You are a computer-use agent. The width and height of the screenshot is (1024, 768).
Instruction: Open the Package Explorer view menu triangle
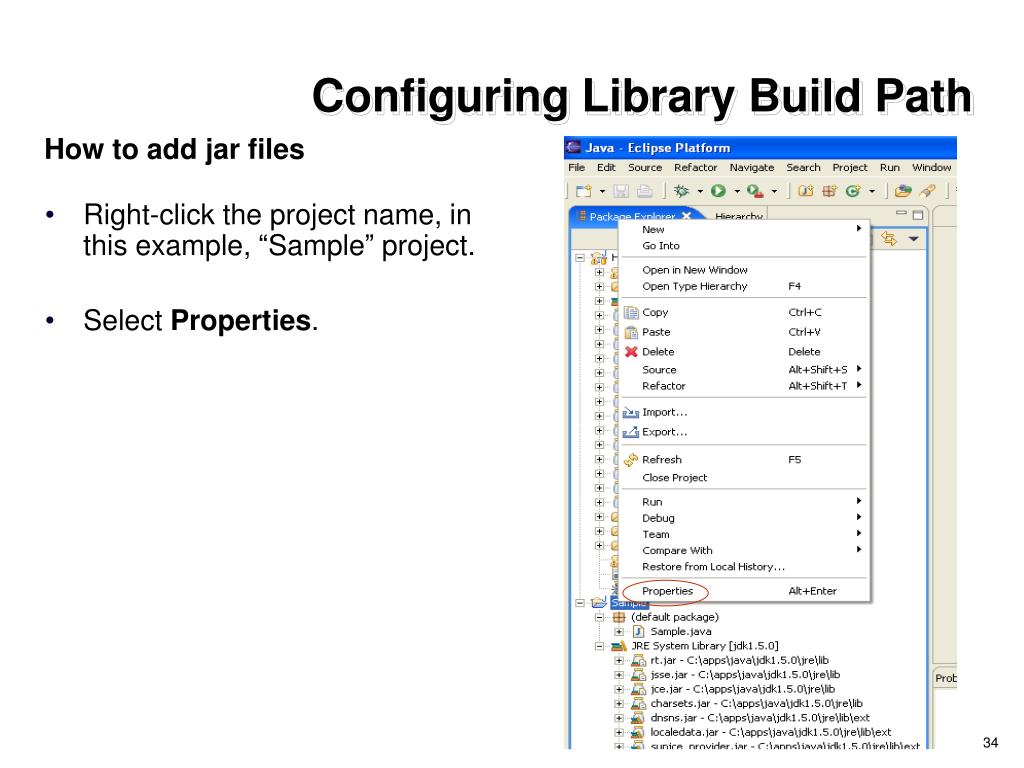(914, 239)
